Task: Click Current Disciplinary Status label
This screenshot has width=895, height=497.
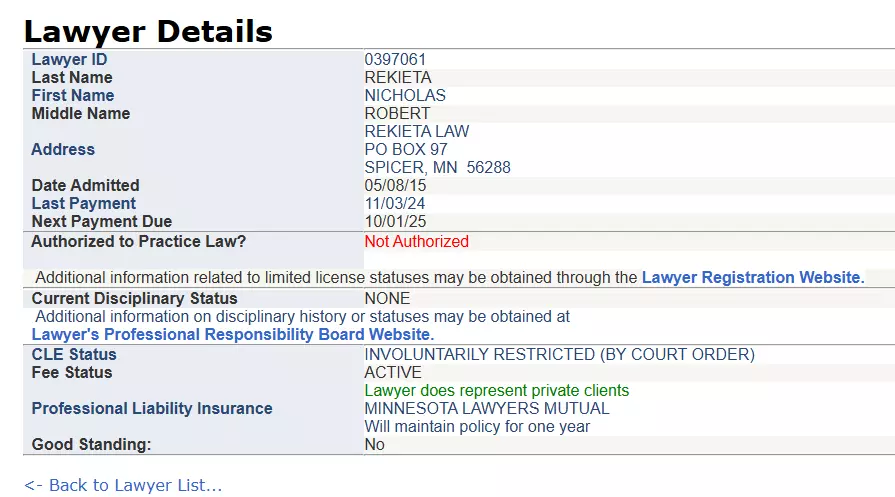Action: coord(134,298)
